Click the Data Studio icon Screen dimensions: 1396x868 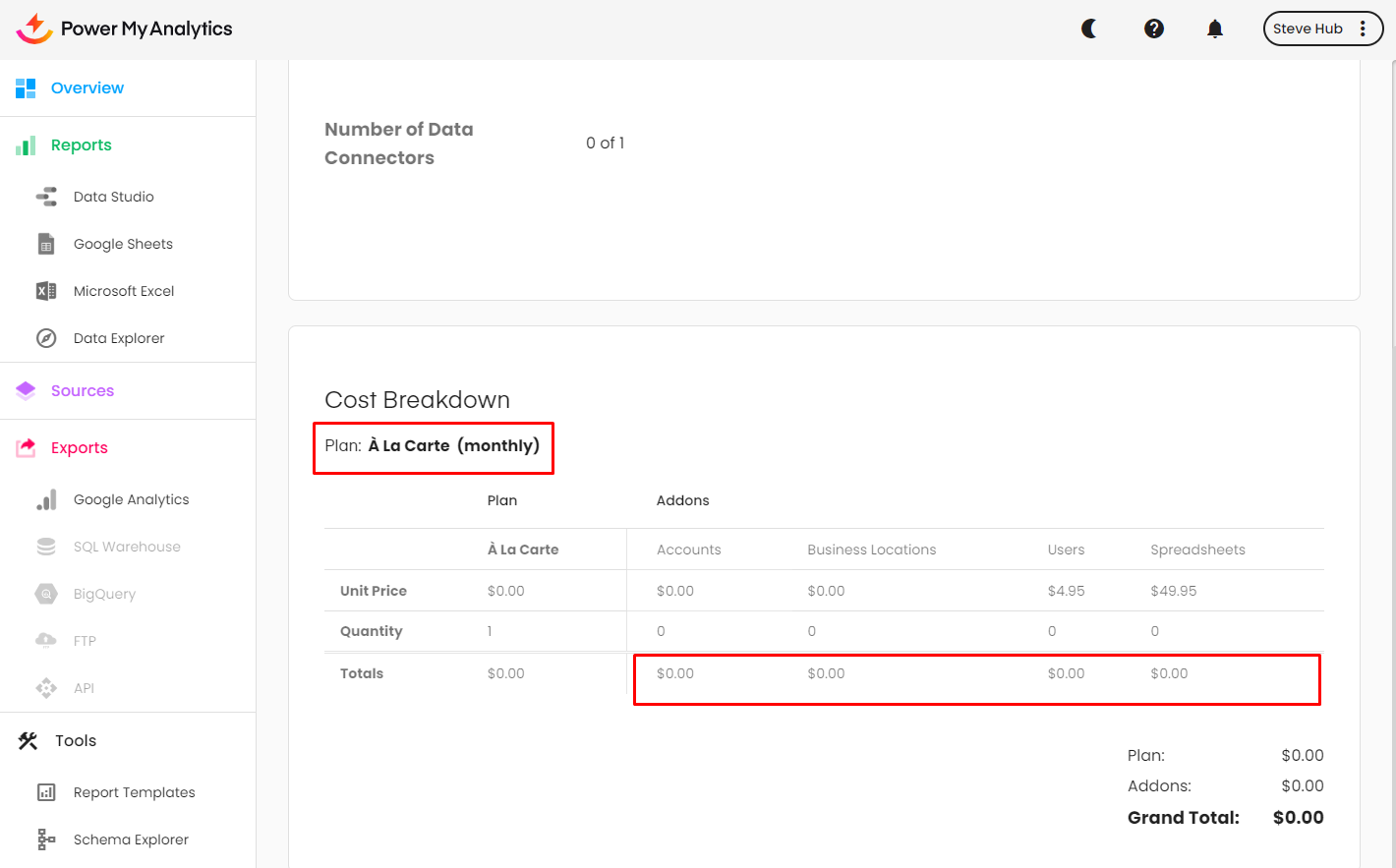tap(46, 197)
